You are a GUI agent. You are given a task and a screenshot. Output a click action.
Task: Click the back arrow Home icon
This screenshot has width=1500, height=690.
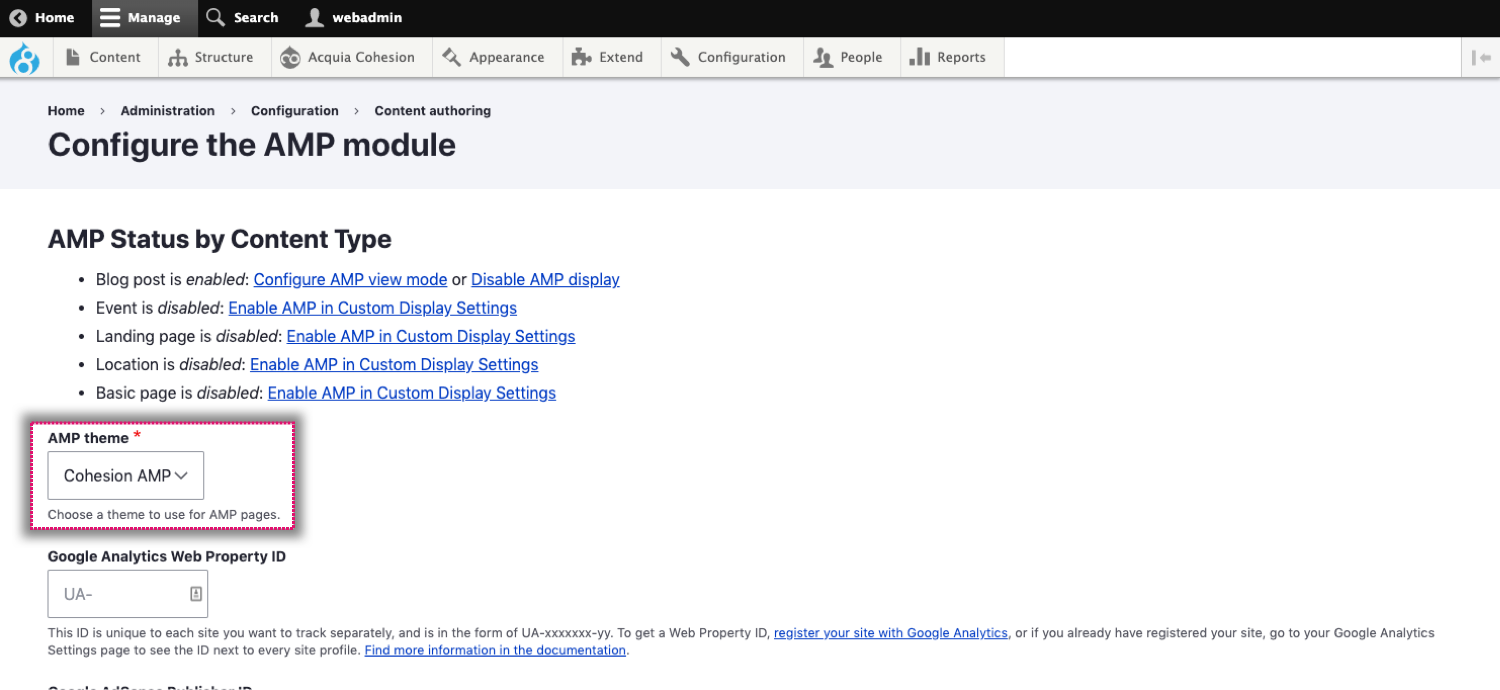click(x=18, y=18)
